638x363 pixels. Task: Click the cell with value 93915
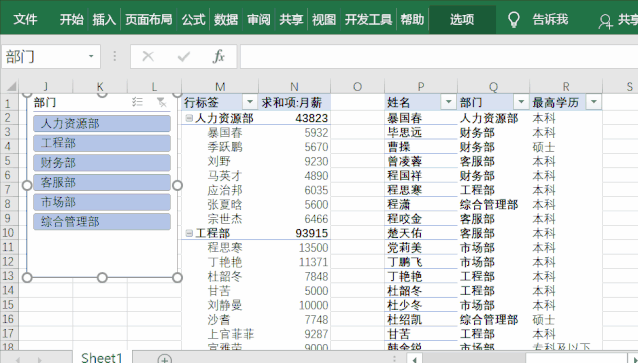point(295,233)
